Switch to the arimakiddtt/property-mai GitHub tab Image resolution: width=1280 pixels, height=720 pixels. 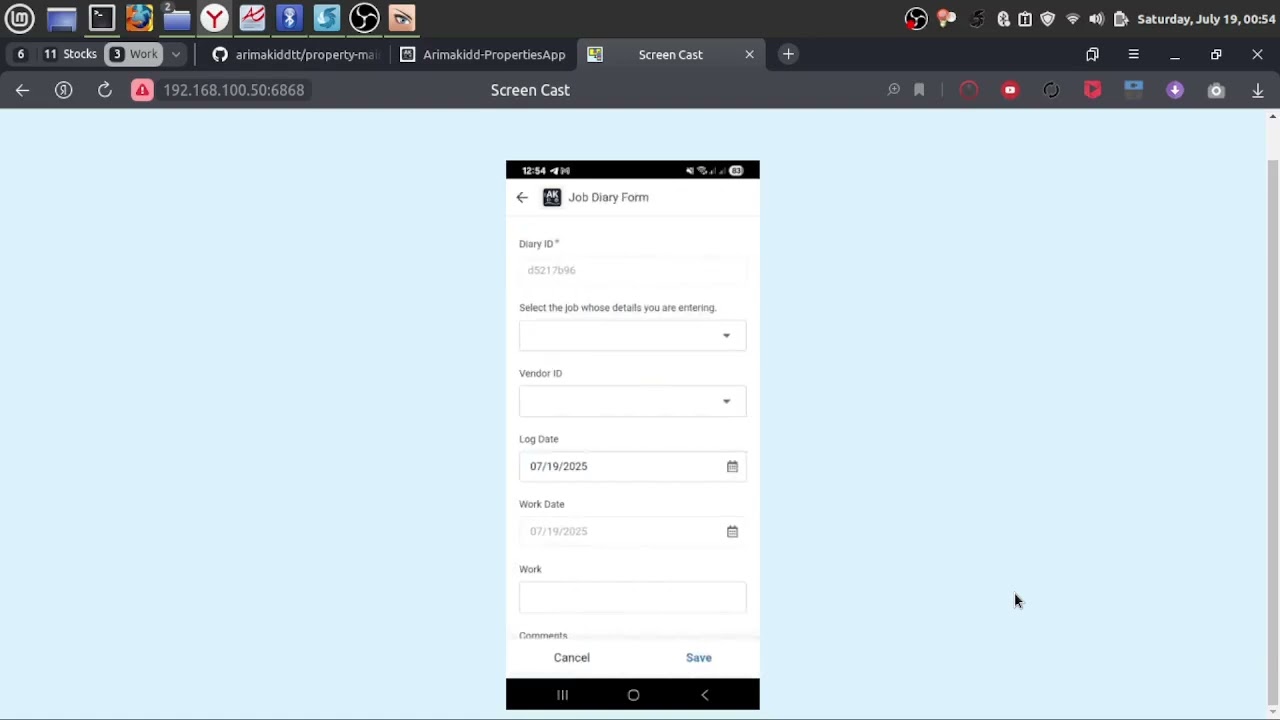coord(296,54)
